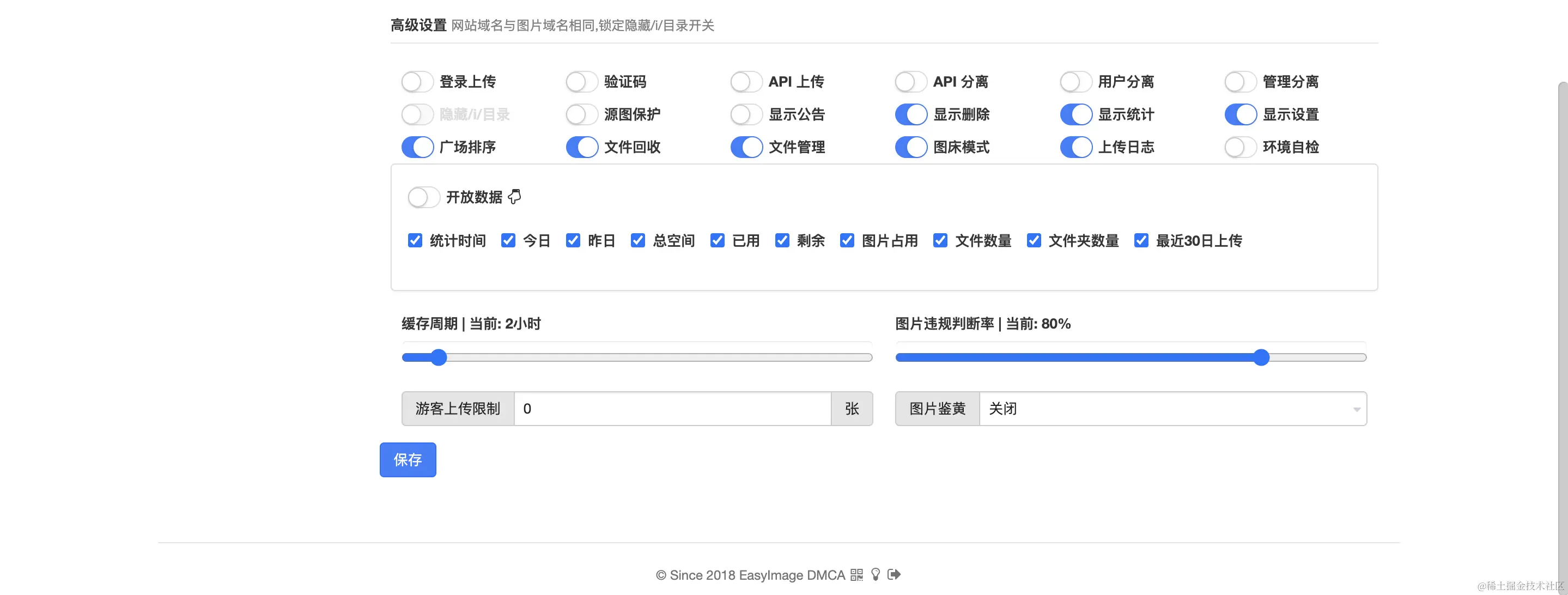
Task: Click the 缓存周期 slider handle
Action: coord(438,357)
